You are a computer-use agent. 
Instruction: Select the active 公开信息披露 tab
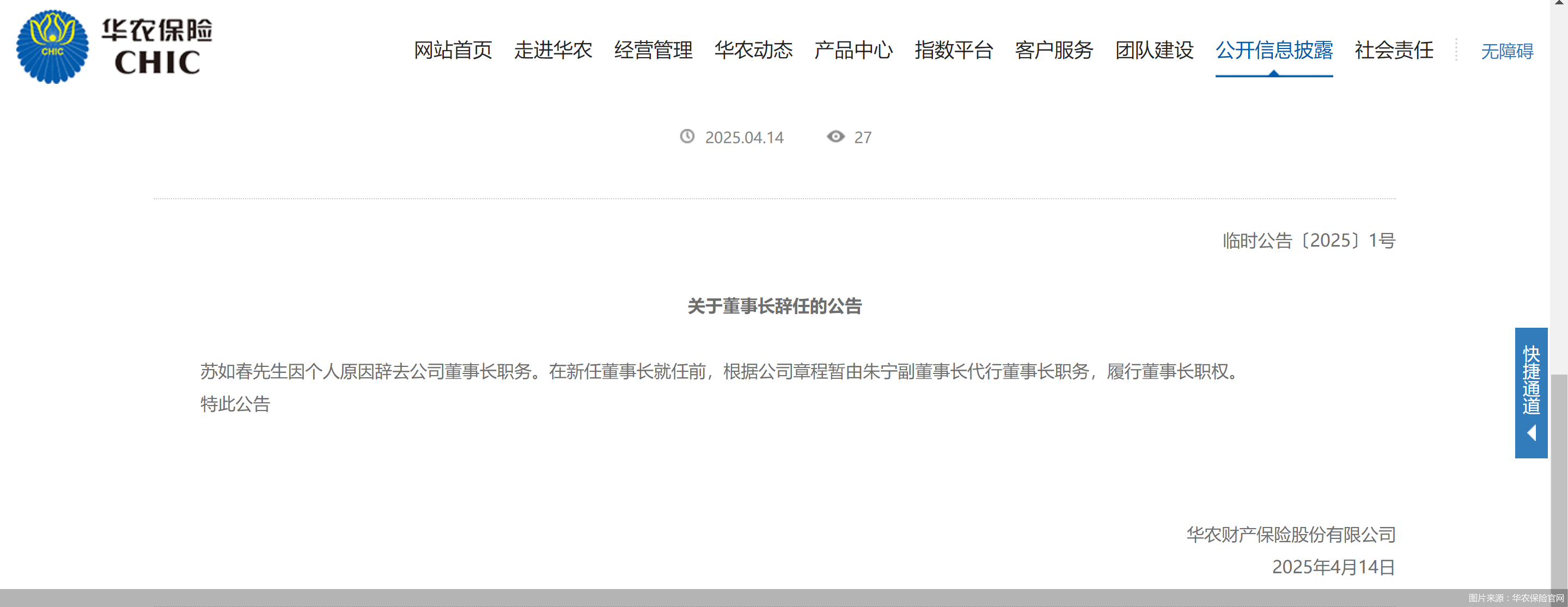click(x=1274, y=50)
